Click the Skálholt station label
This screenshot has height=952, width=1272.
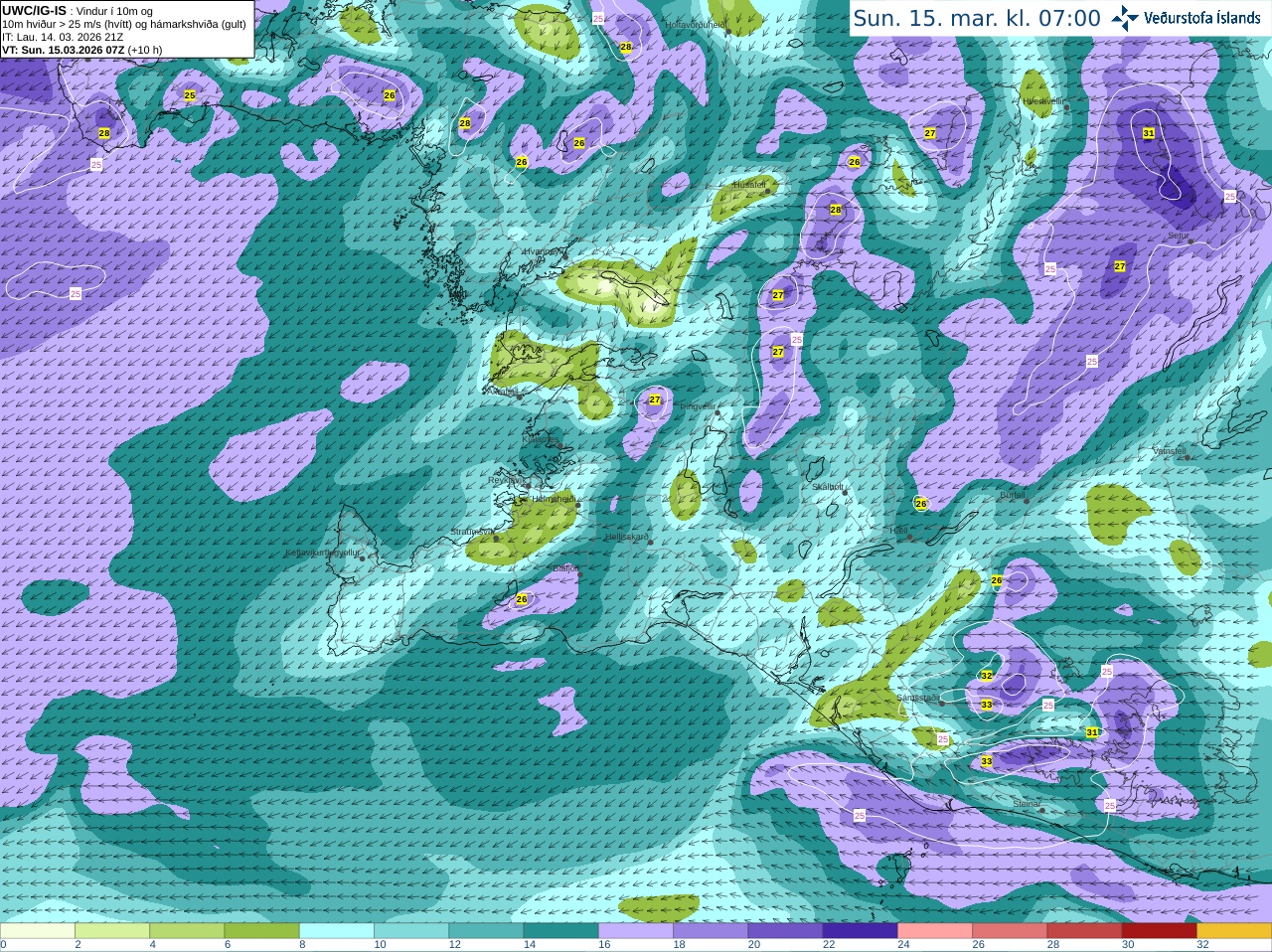click(x=828, y=487)
